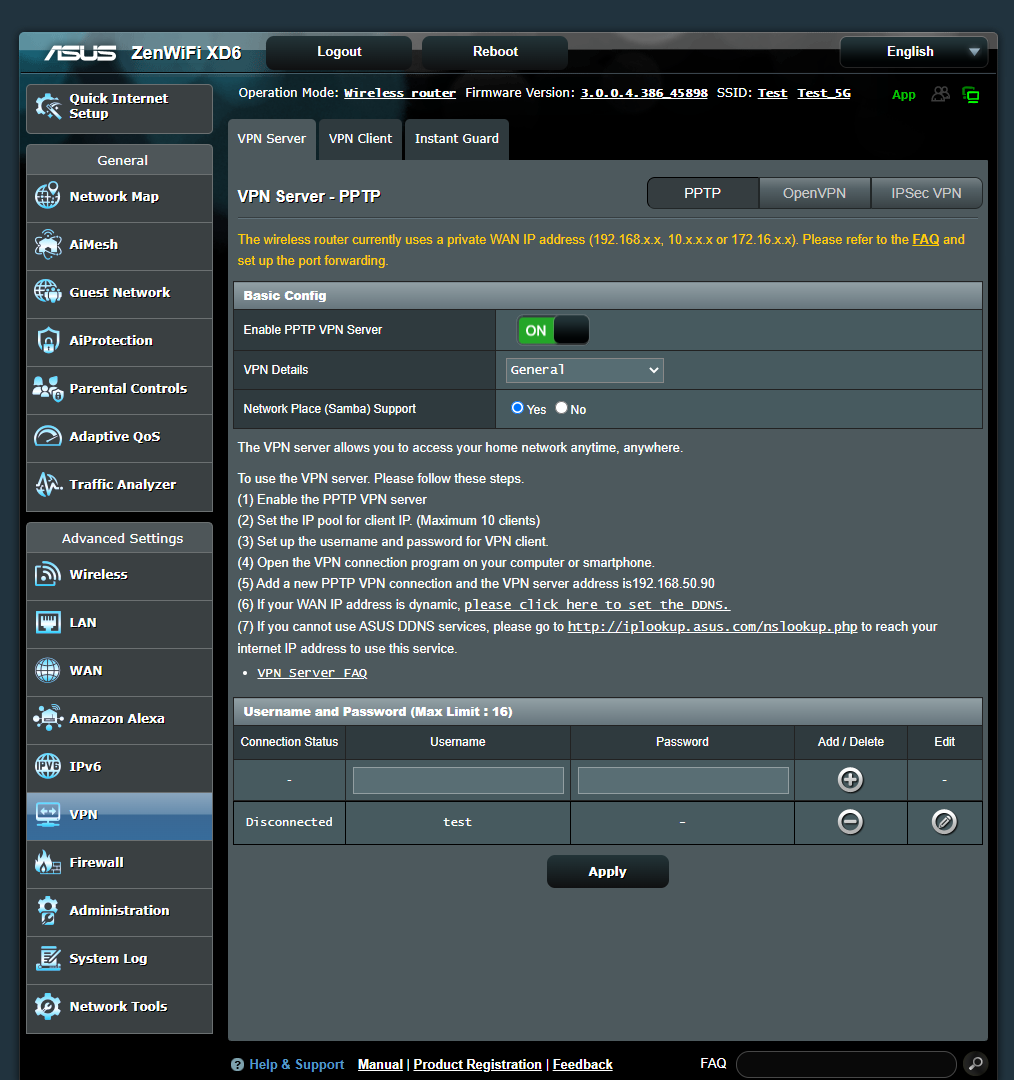Click the Amazon Alexa icon
The image size is (1014, 1080).
click(x=48, y=718)
